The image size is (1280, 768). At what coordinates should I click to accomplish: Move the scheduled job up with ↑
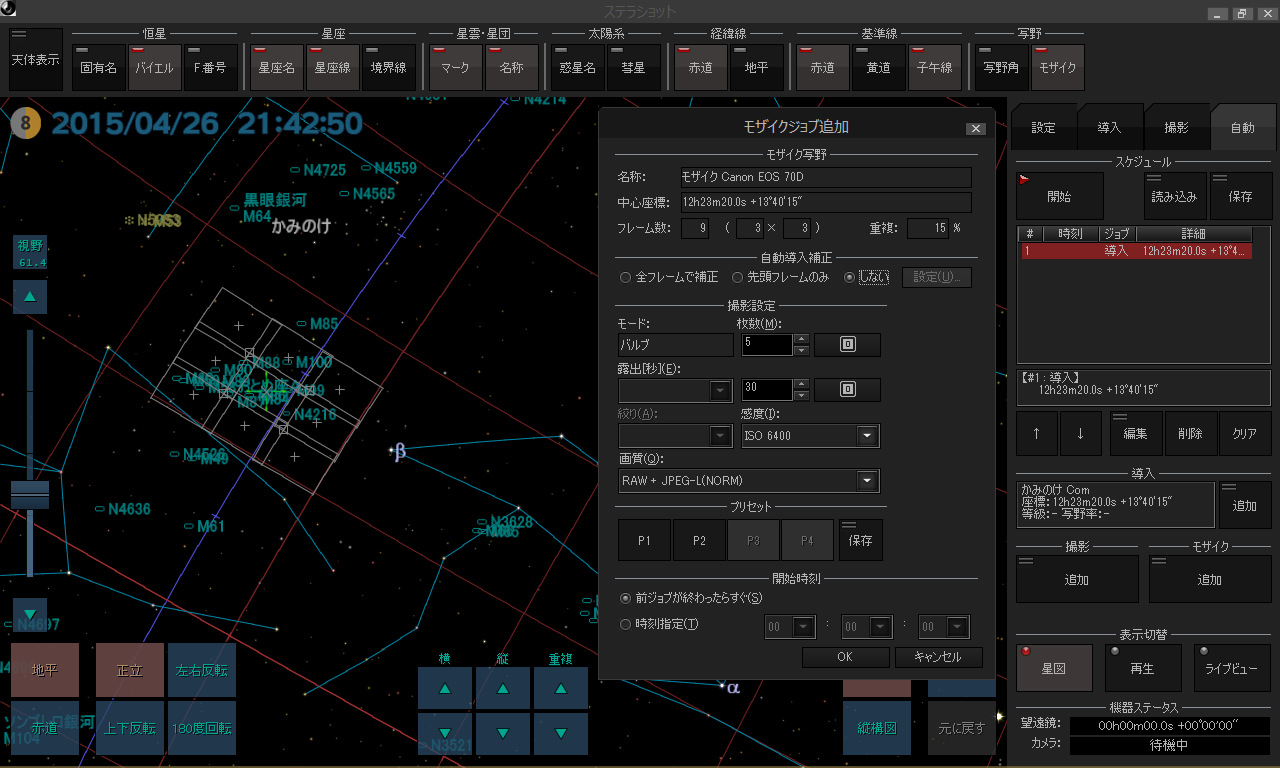coord(1036,433)
